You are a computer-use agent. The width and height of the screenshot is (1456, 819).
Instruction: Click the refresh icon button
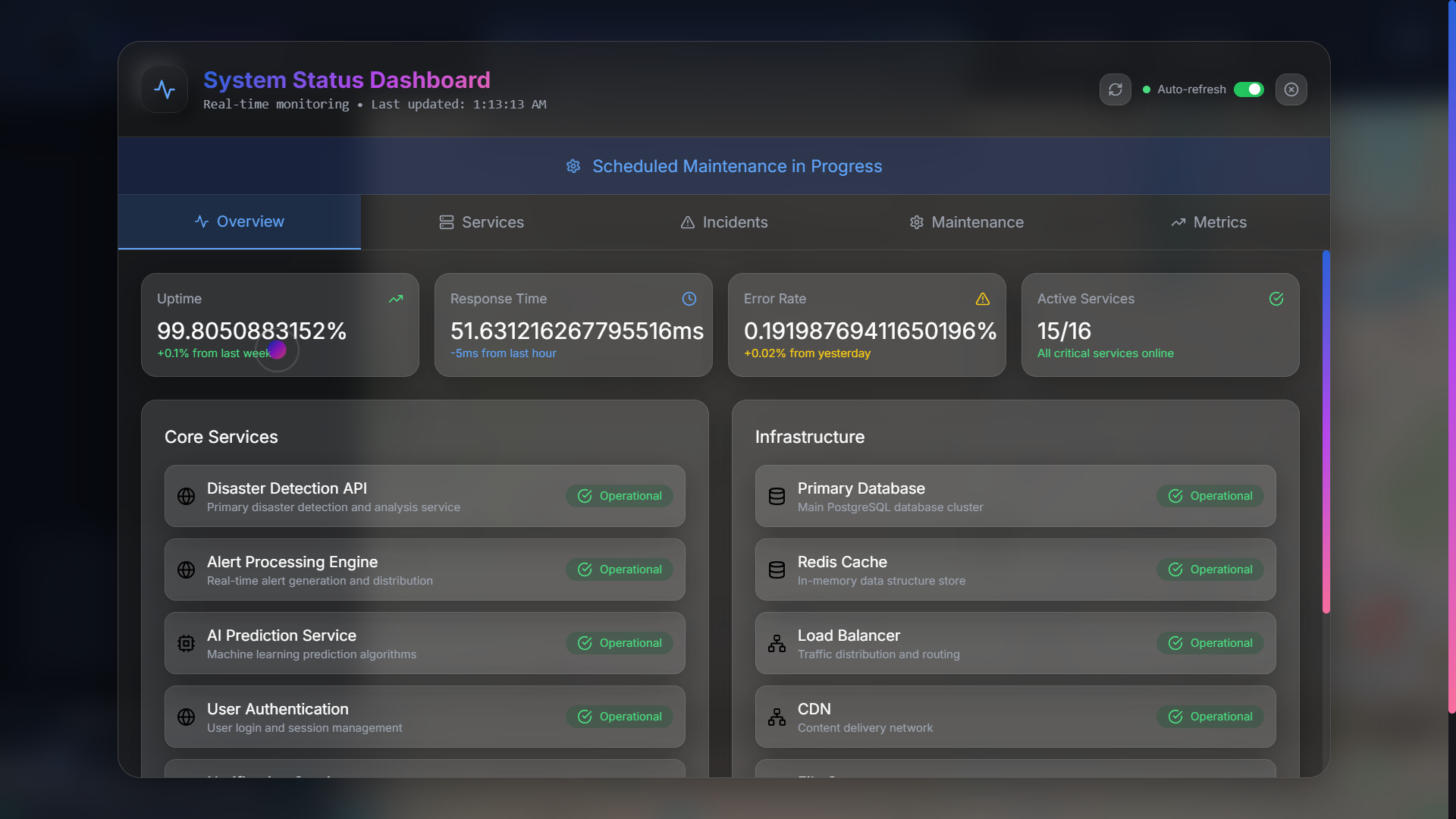point(1115,89)
